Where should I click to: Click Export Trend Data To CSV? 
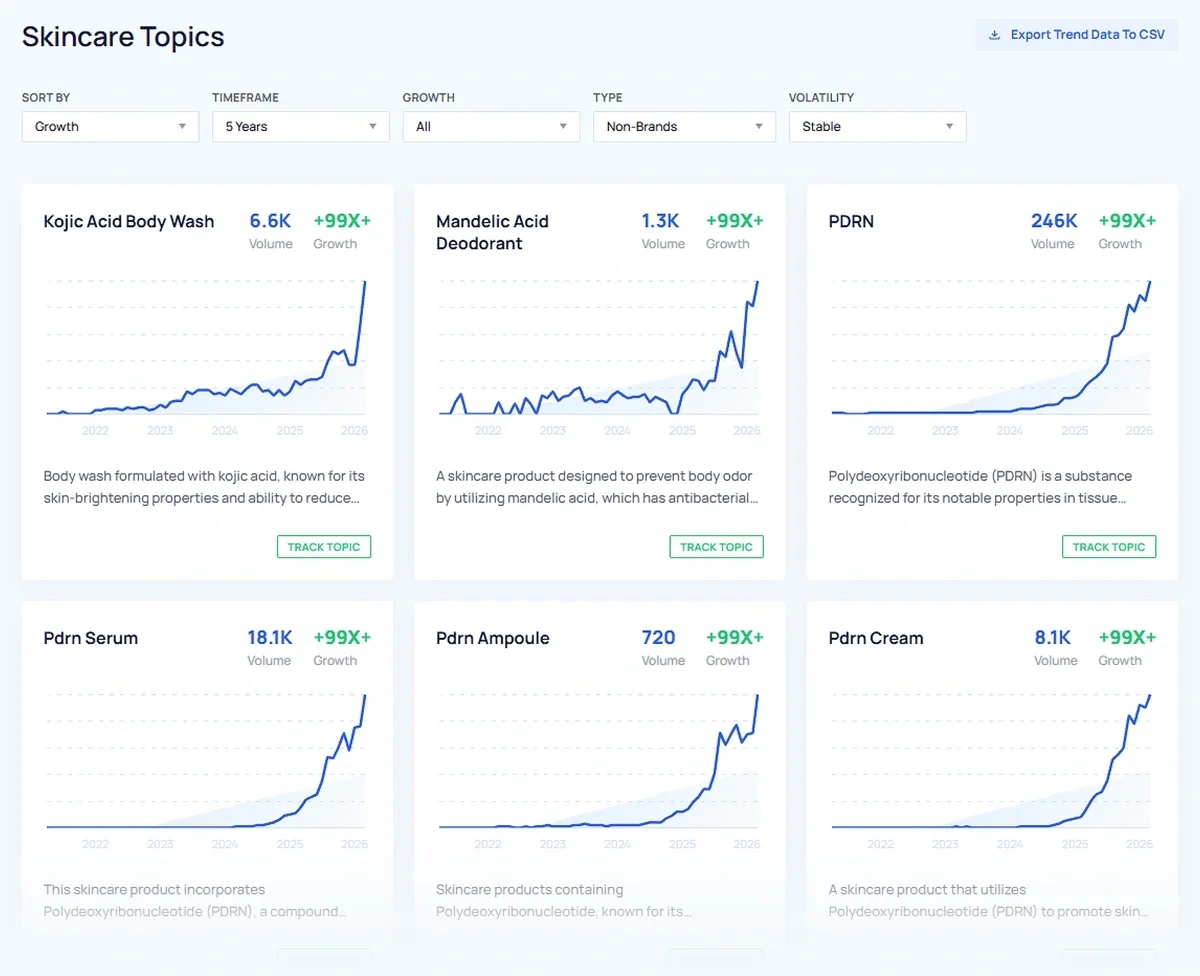1076,34
